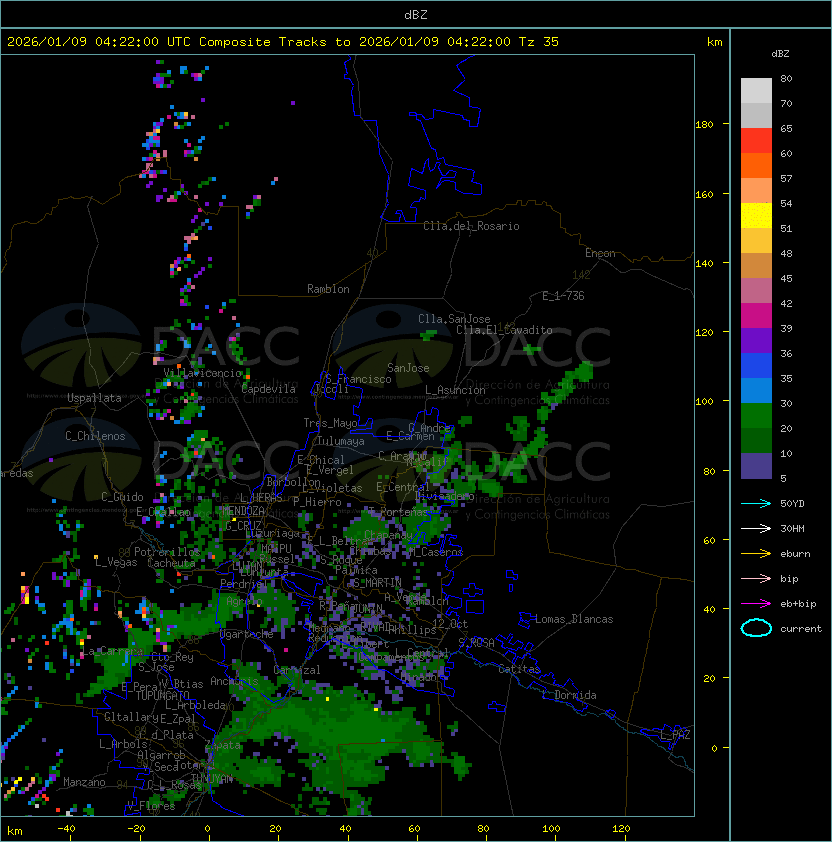Pick the red 60-65 dBZ color swatch
832x842 pixels.
[x=756, y=141]
